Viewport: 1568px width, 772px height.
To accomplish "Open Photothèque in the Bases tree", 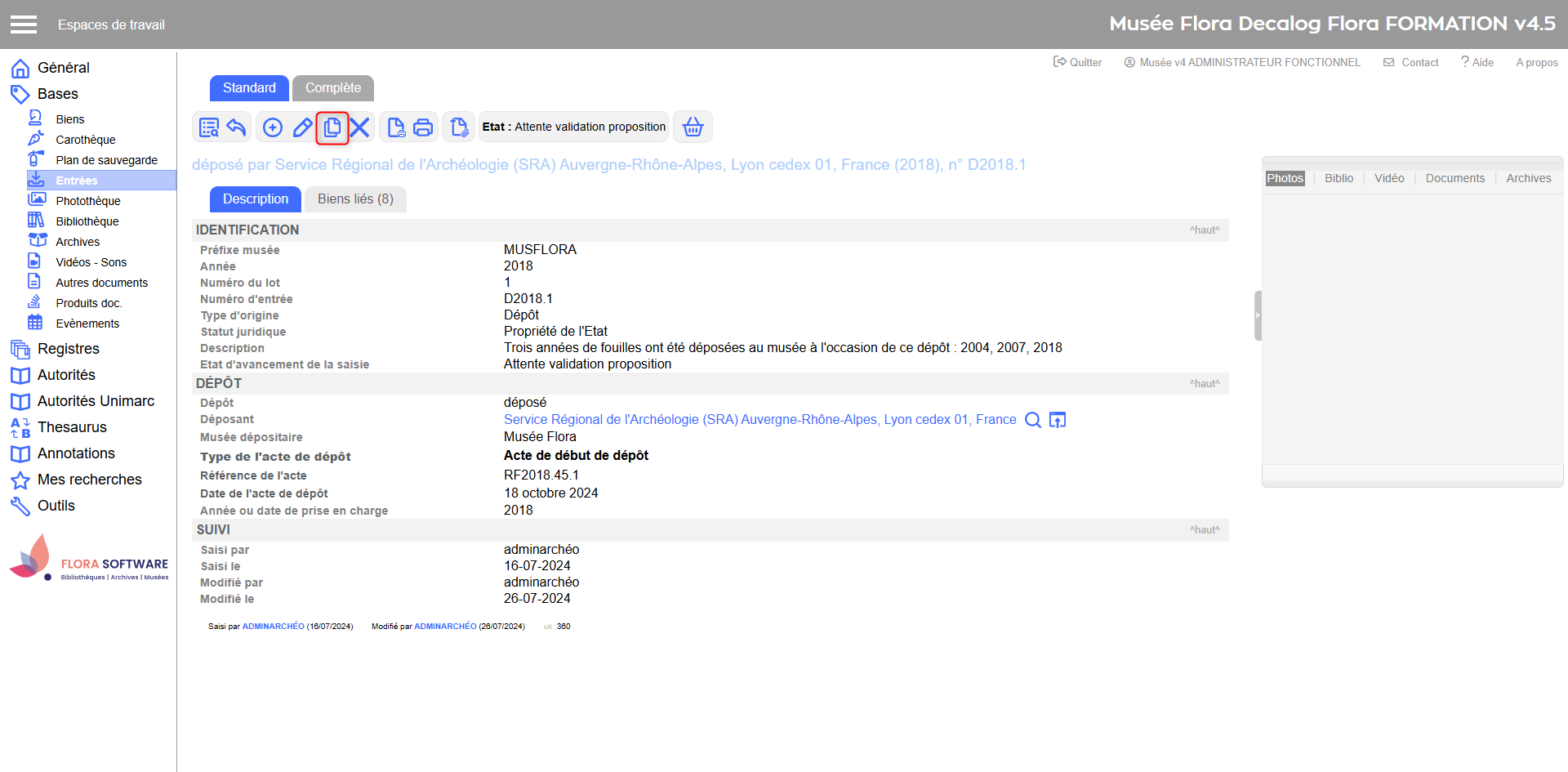I will click(x=87, y=201).
